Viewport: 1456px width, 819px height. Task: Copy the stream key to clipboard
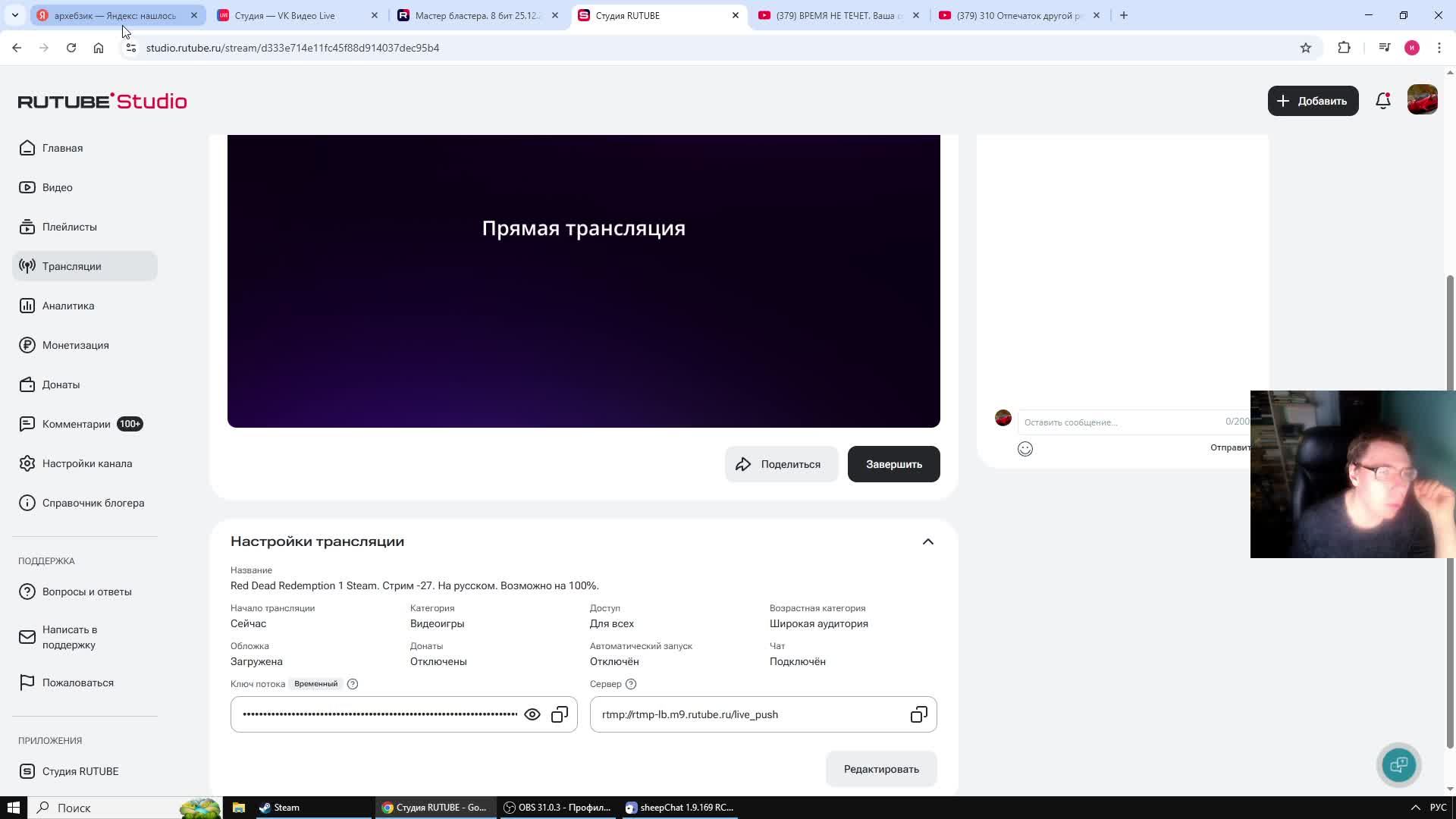pyautogui.click(x=560, y=714)
